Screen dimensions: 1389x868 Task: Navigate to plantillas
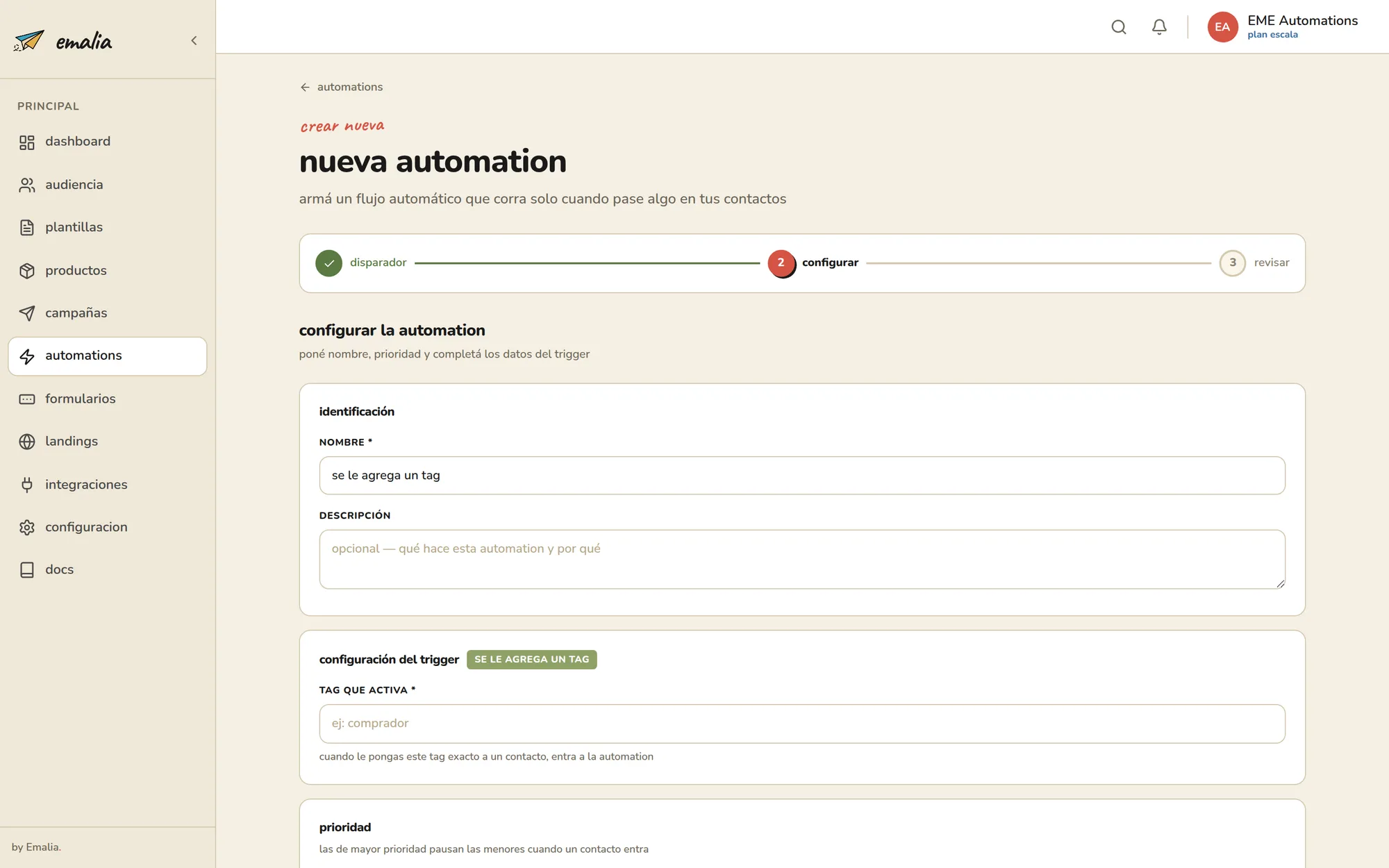point(108,228)
